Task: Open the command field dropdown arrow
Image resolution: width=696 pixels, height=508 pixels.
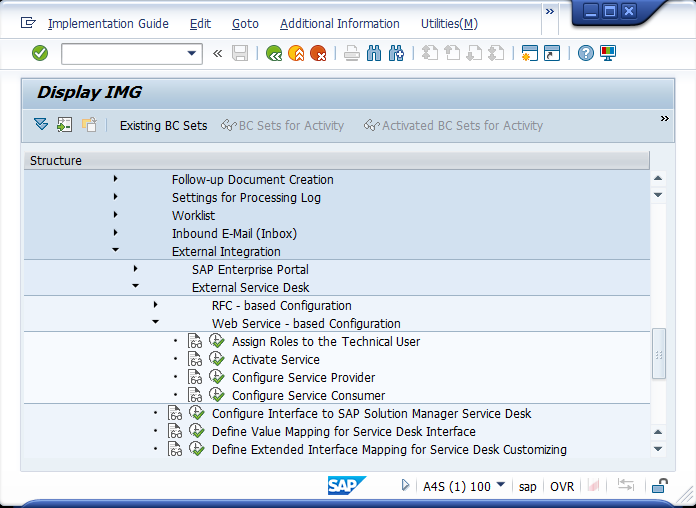Action: (193, 53)
